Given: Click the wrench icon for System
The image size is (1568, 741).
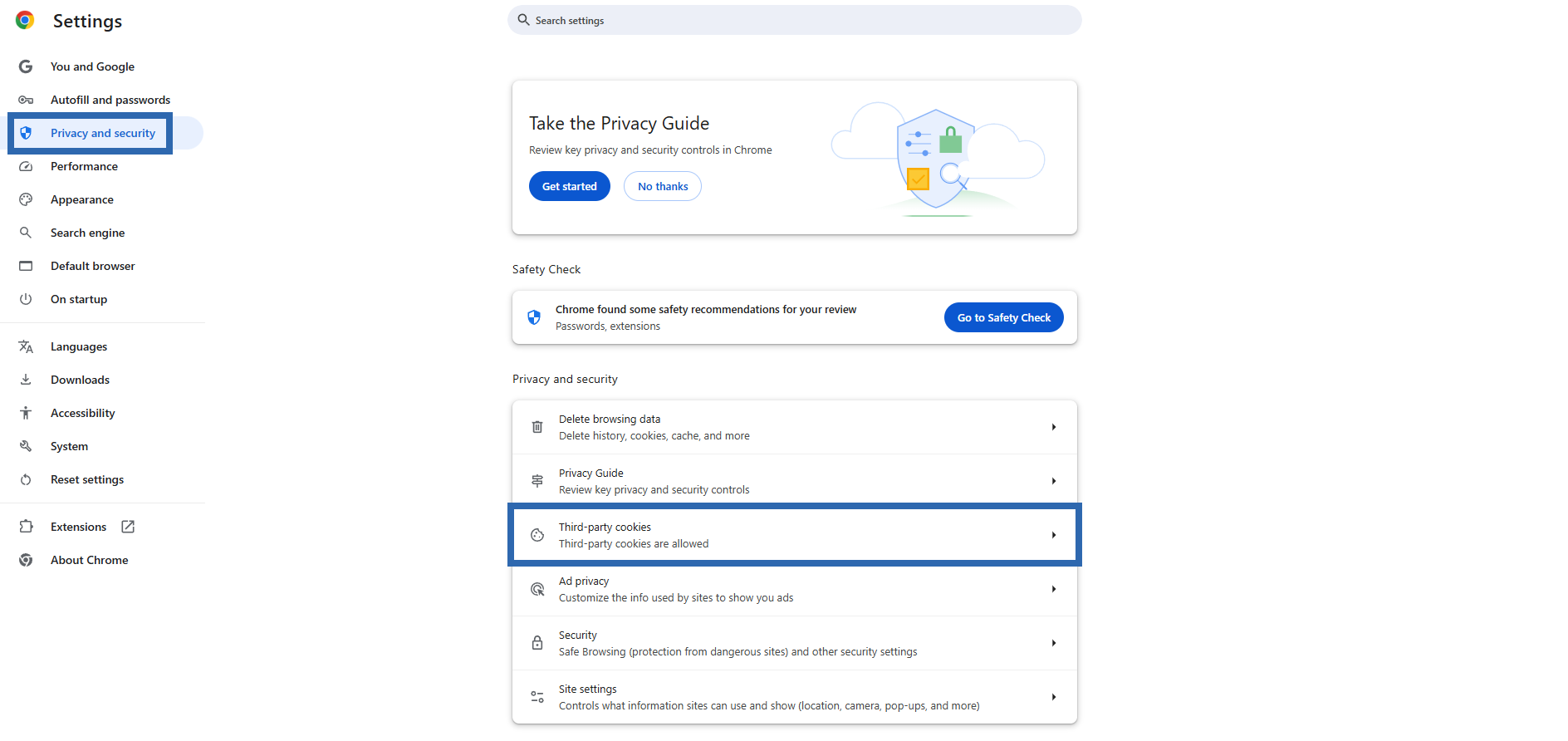Looking at the screenshot, I should pos(26,446).
